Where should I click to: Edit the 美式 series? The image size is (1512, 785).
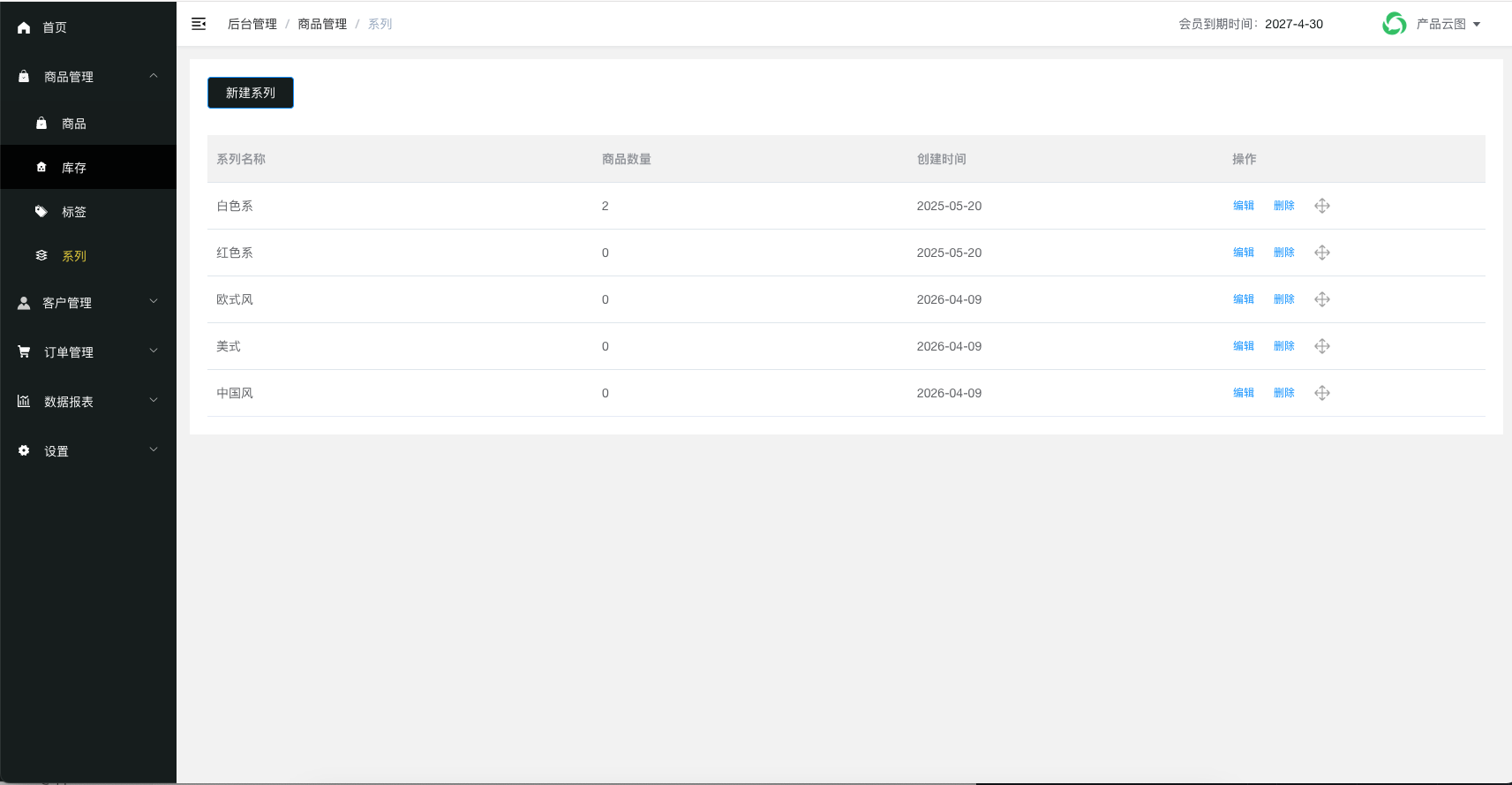(x=1244, y=346)
